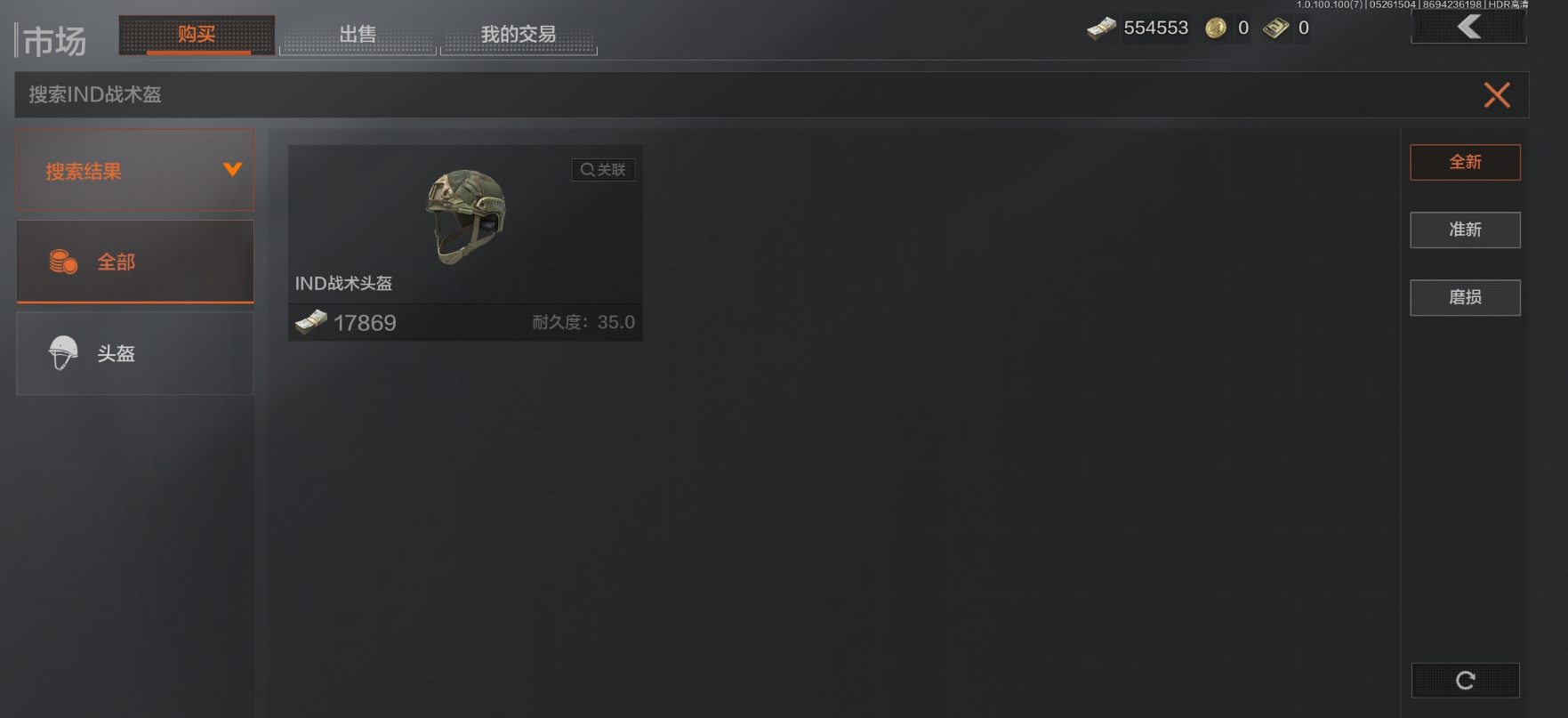Toggle the 磨损 condition filter

click(1465, 297)
